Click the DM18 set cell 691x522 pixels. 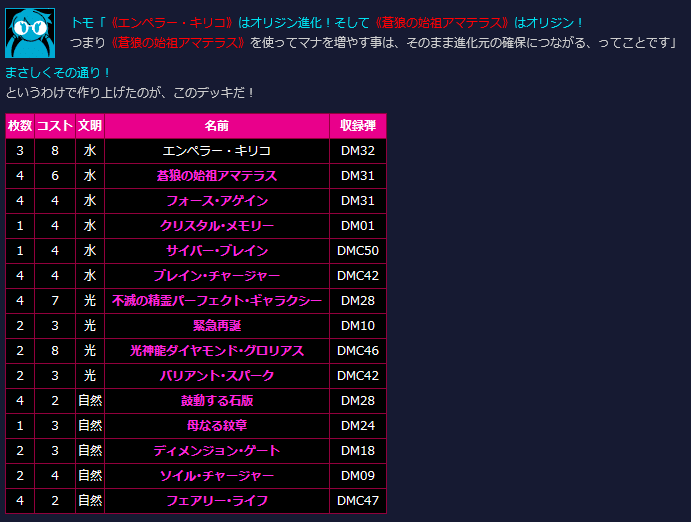[358, 451]
